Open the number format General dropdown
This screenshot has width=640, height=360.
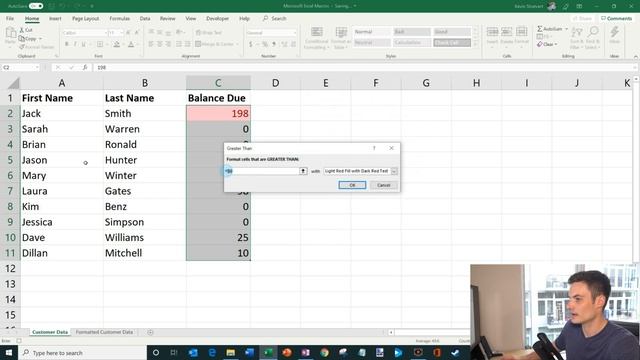coord(294,33)
